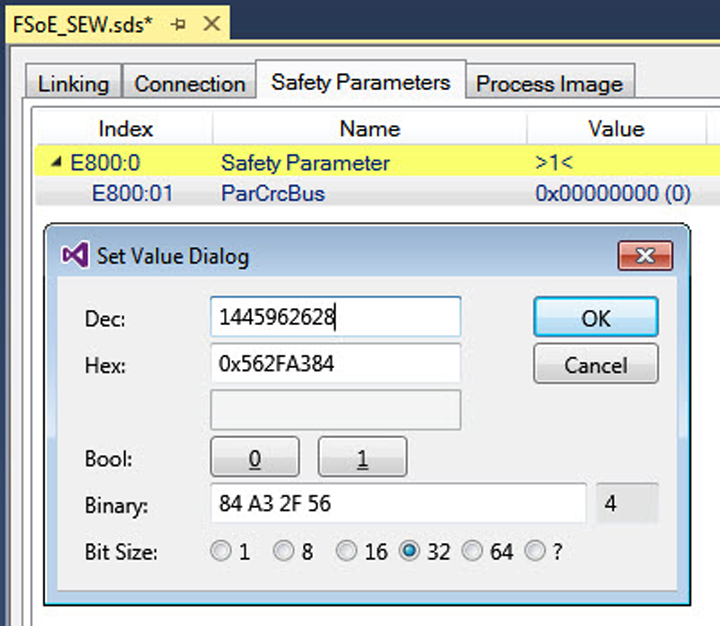The image size is (720, 626).
Task: Set Bool value to 0
Action: click(254, 458)
